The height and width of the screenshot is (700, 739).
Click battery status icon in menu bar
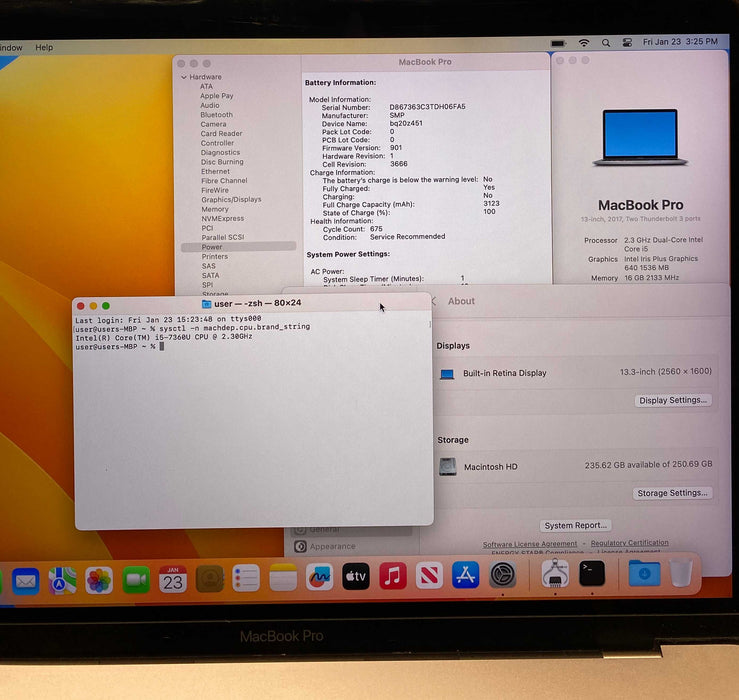(x=558, y=43)
